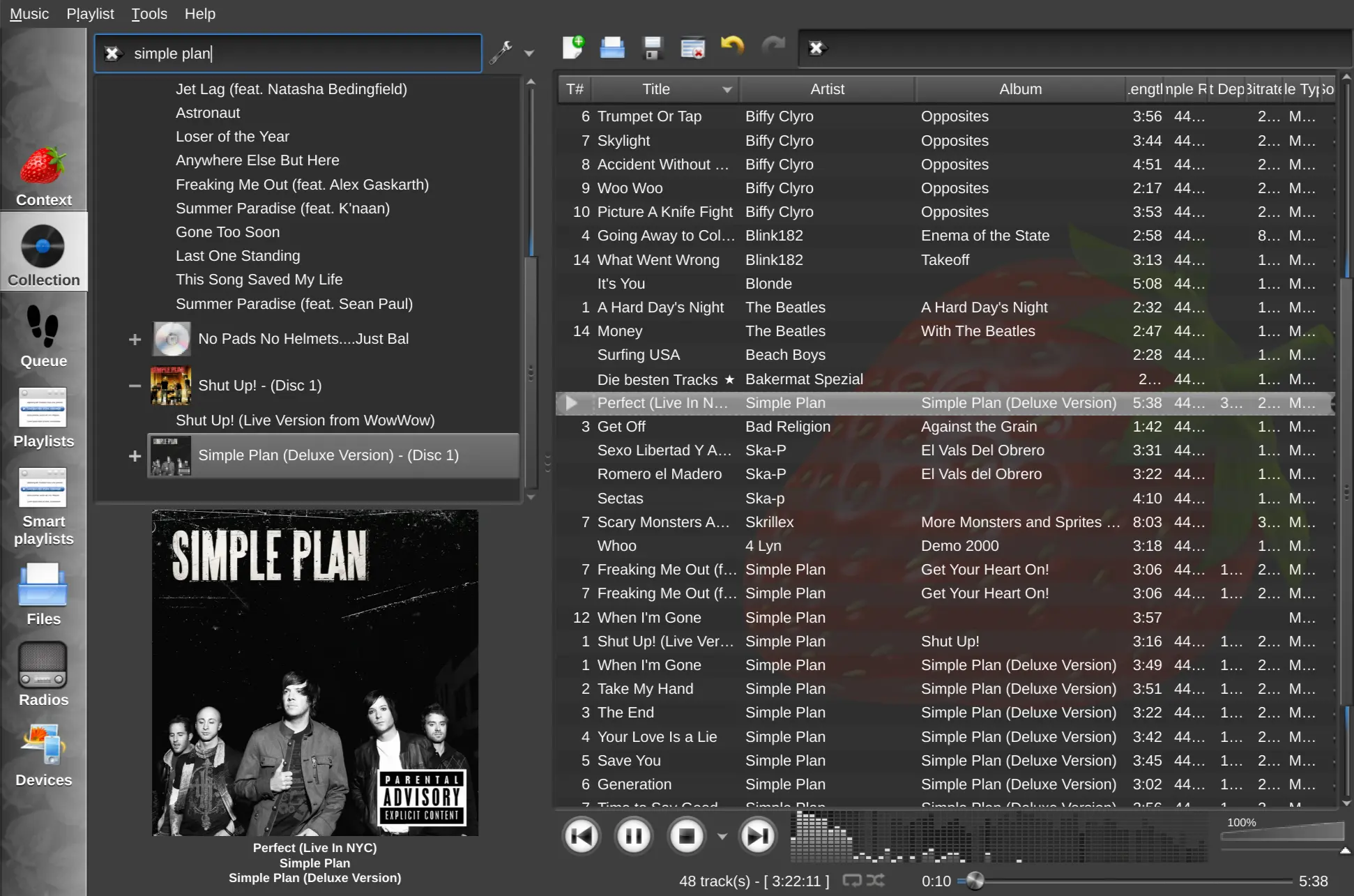This screenshot has height=896, width=1354.
Task: Open the Playlists sidebar view
Action: pyautogui.click(x=43, y=416)
